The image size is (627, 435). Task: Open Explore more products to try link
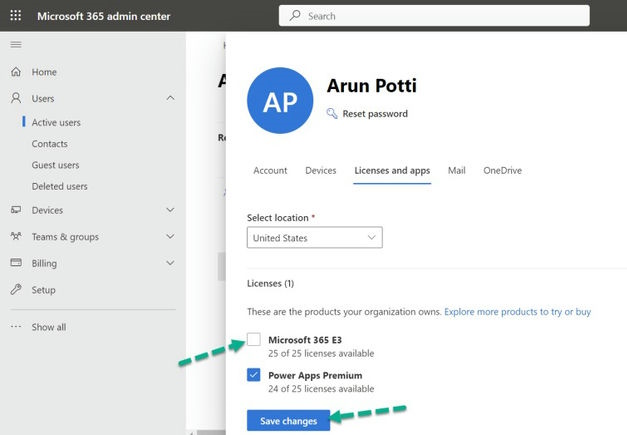click(x=517, y=312)
